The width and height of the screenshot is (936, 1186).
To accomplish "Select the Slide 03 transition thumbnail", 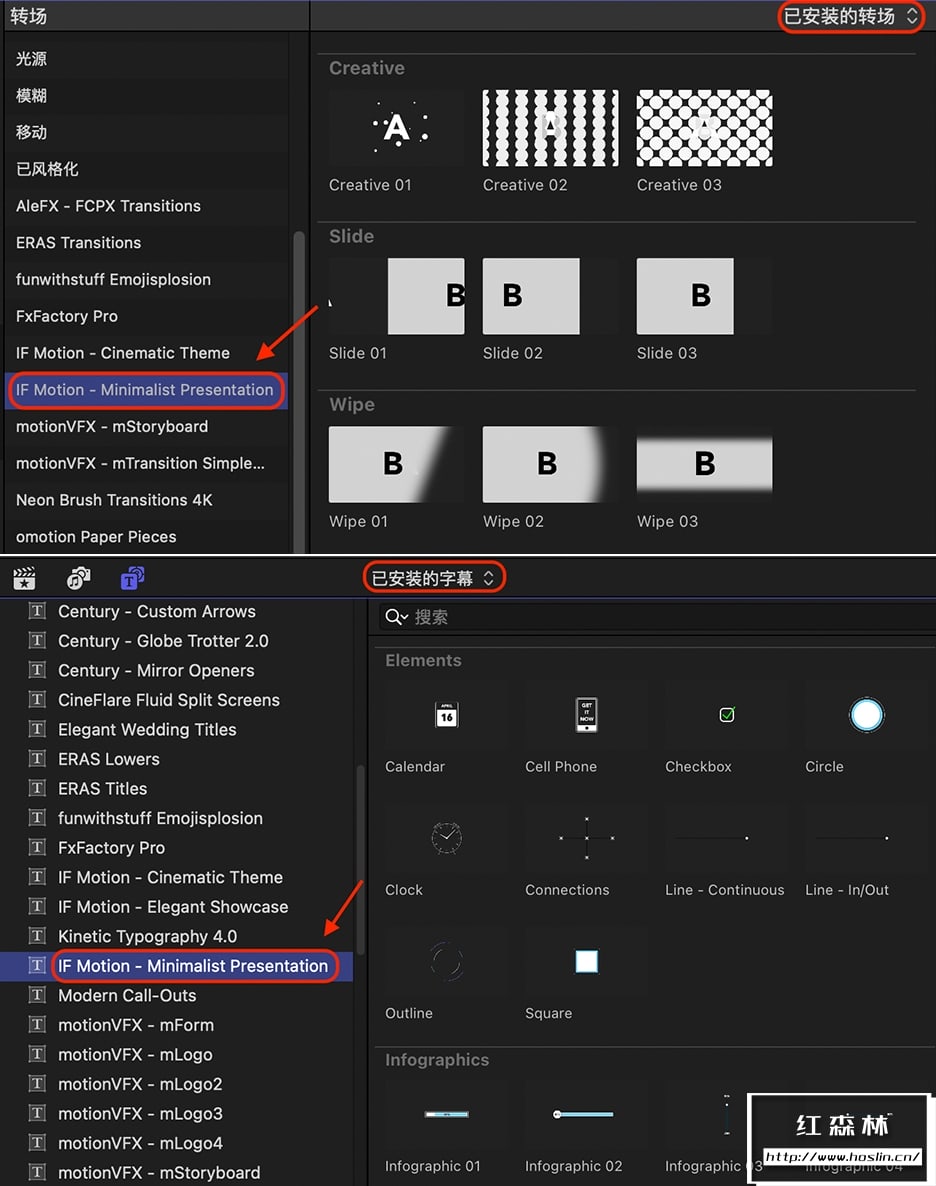I will click(x=704, y=296).
